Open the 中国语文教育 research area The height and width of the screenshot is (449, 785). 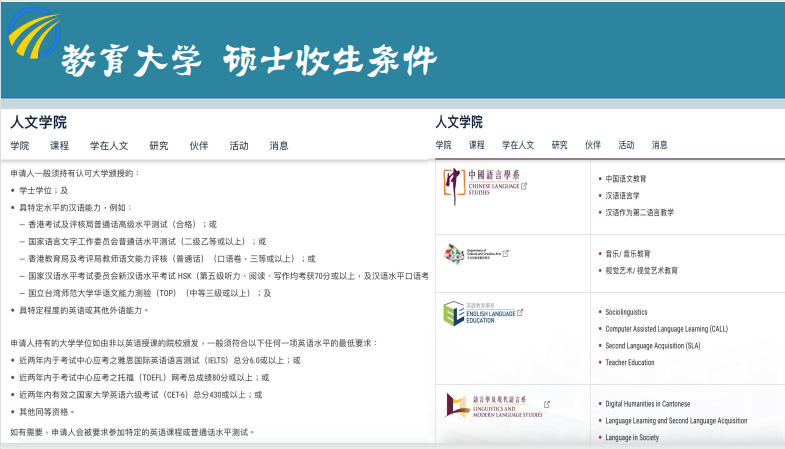click(626, 179)
